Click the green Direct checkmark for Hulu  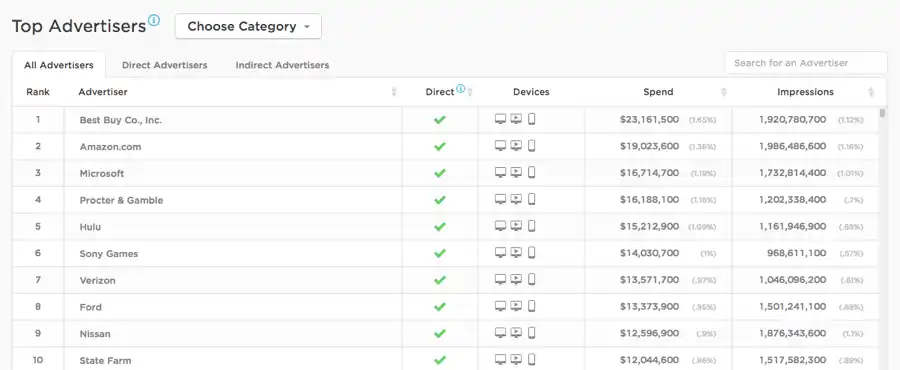tap(440, 227)
